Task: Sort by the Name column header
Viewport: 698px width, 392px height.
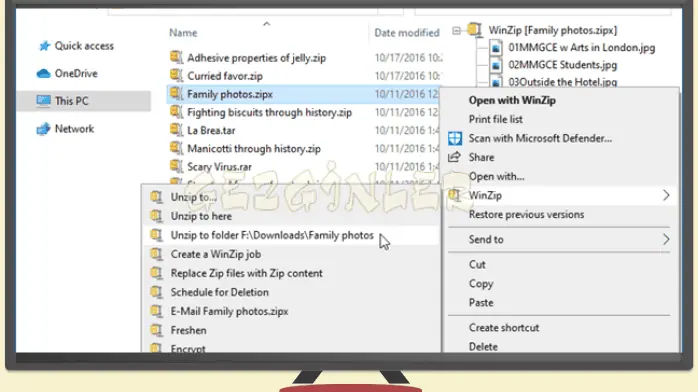Action: (183, 32)
